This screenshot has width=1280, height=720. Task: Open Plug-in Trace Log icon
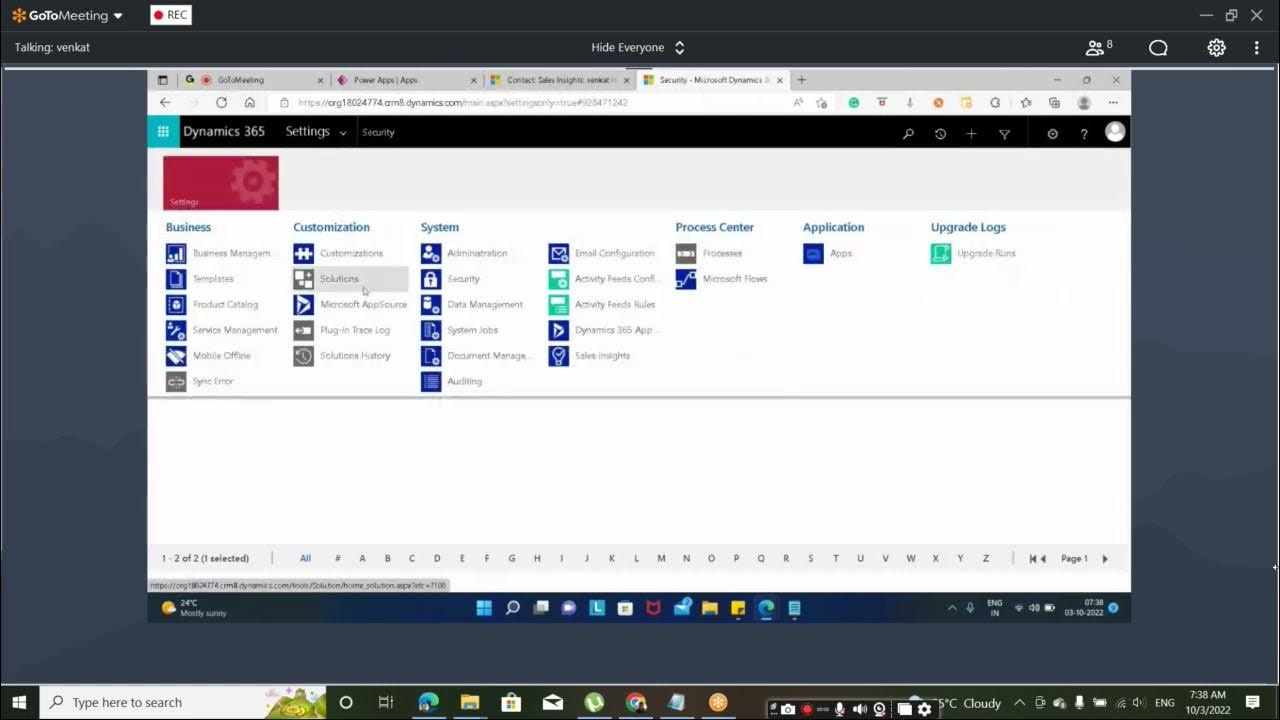coord(303,330)
